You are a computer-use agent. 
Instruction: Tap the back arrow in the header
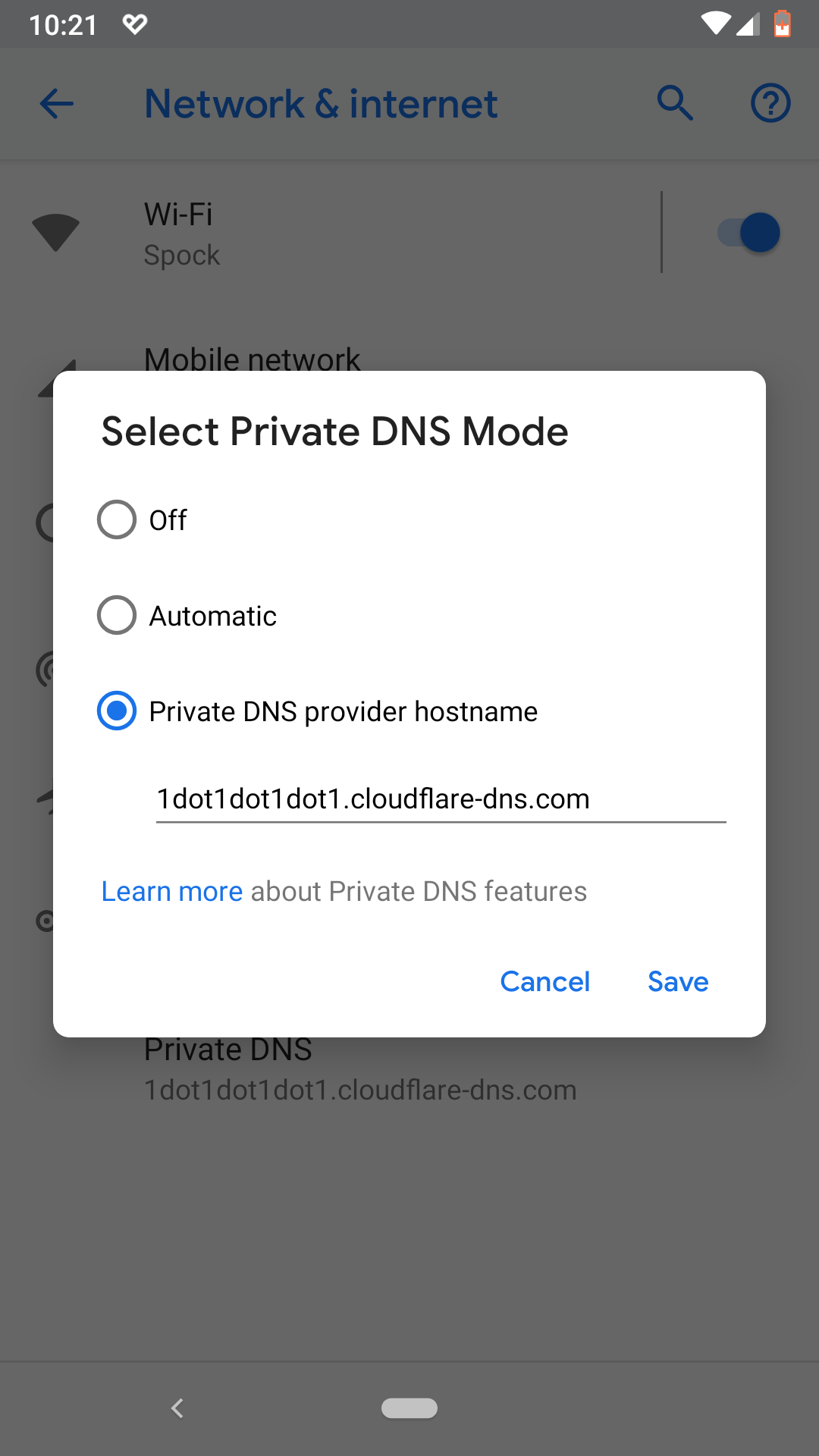(57, 104)
